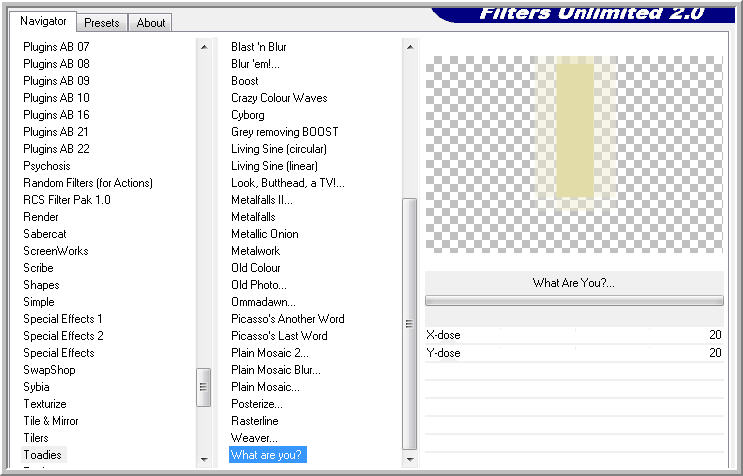Pick the Ommadawn... filter
The image size is (743, 476).
point(263,303)
